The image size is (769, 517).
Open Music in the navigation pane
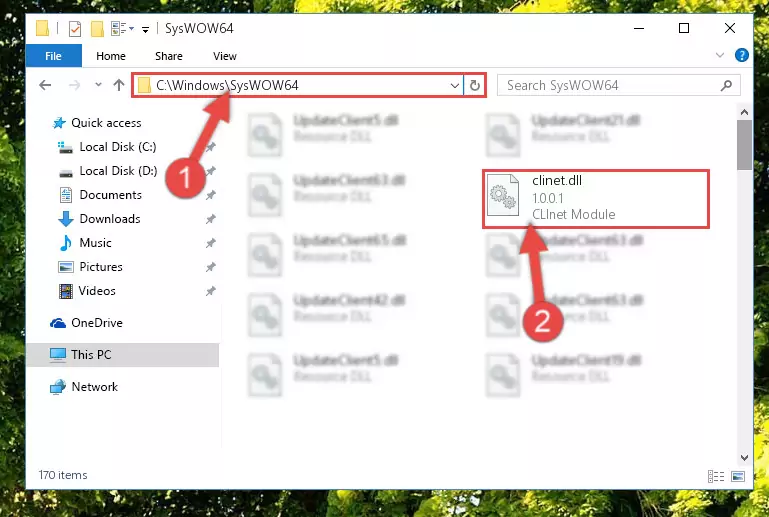(95, 243)
